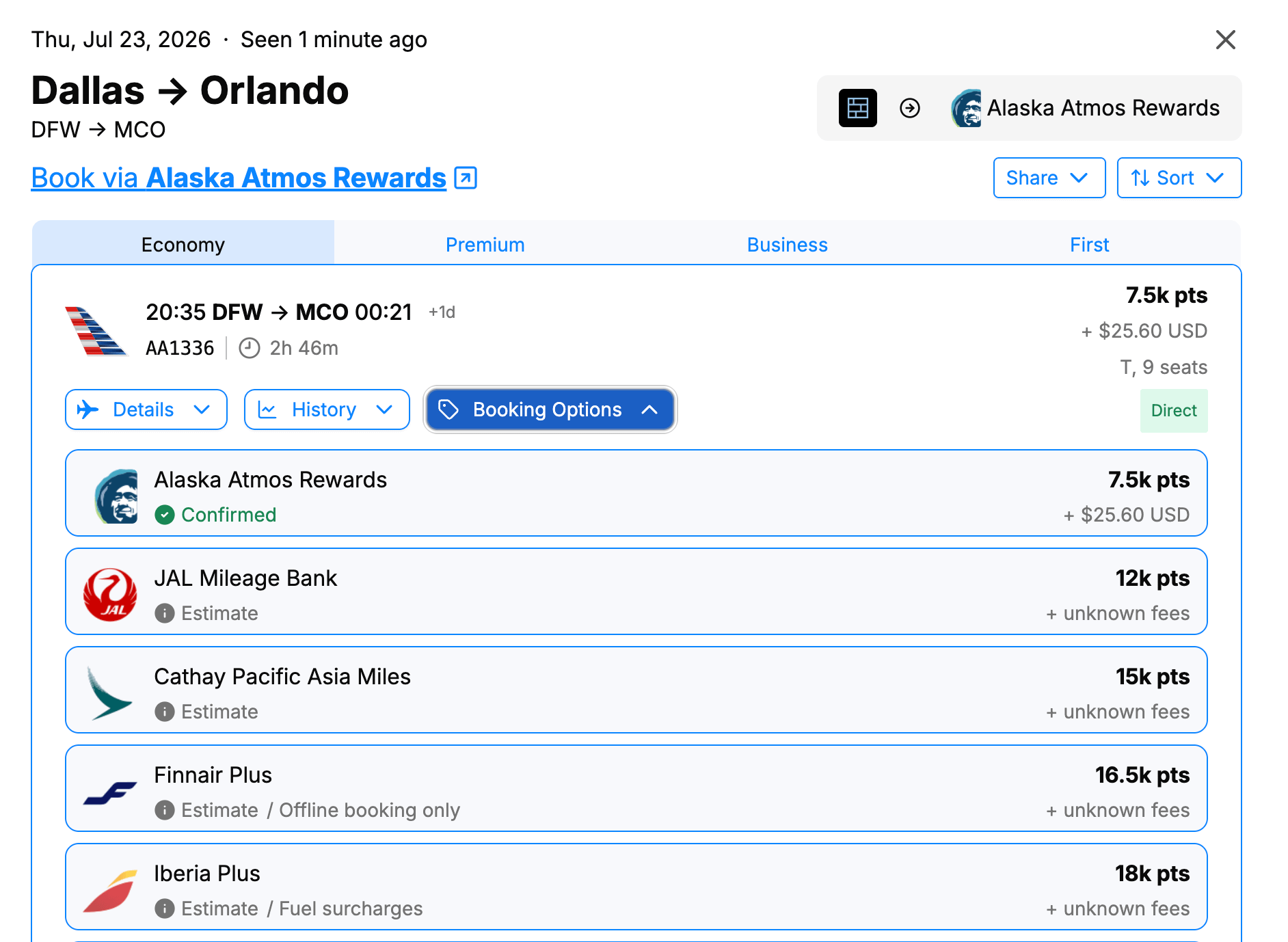The height and width of the screenshot is (942, 1288).
Task: Click the Alaska Atmos Rewards booking option logo
Action: click(116, 496)
